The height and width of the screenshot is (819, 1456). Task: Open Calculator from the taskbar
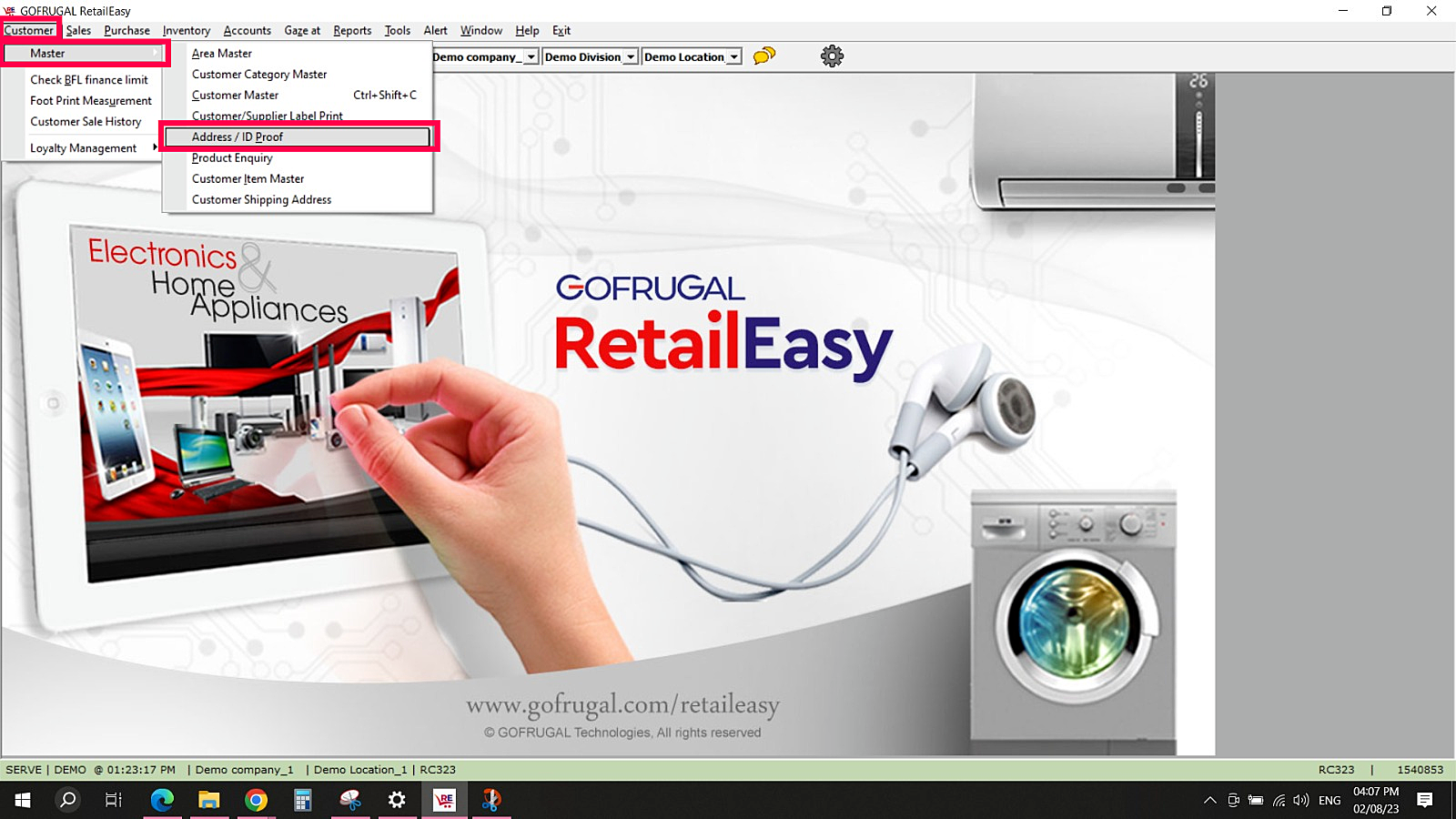[x=303, y=800]
